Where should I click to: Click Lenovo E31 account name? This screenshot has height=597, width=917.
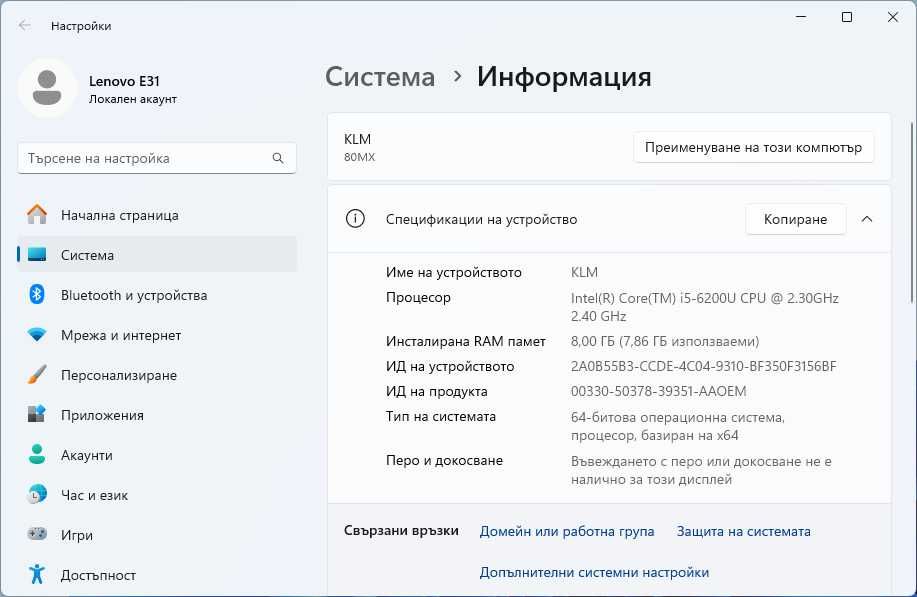pos(124,81)
